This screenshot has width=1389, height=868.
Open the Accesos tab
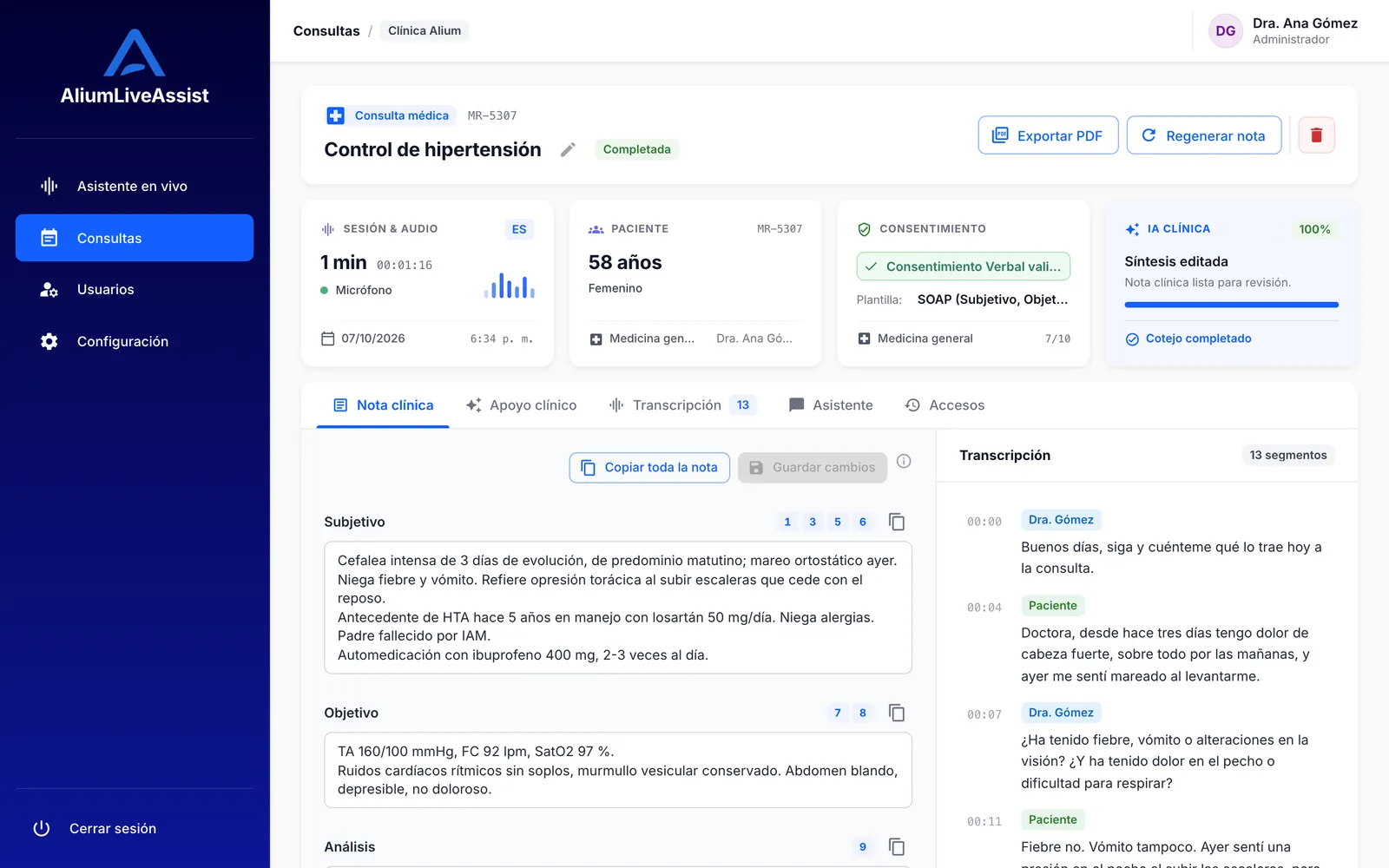pyautogui.click(x=945, y=405)
